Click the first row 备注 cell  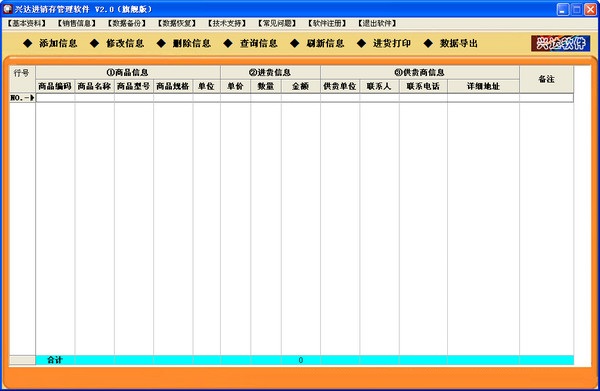(x=546, y=98)
